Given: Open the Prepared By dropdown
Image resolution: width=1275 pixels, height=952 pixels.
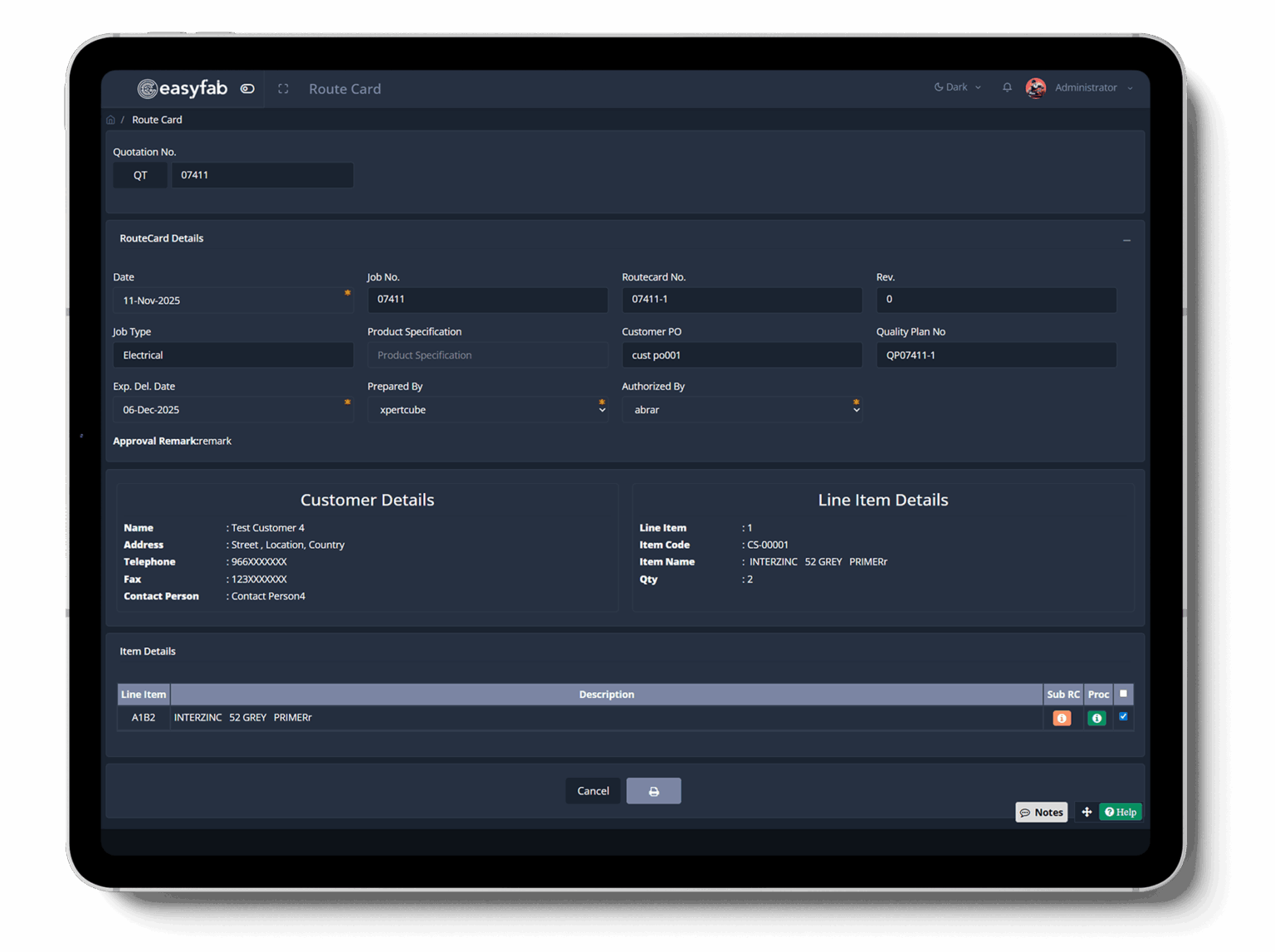Looking at the screenshot, I should (x=487, y=409).
